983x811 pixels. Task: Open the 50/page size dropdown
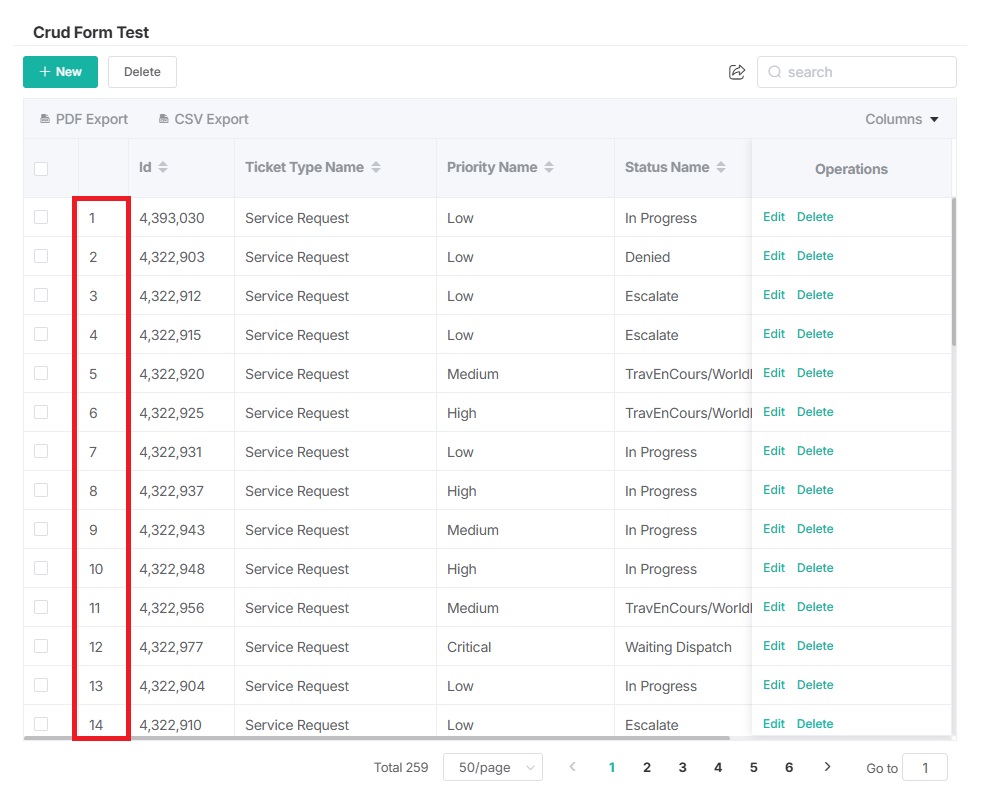pyautogui.click(x=492, y=767)
